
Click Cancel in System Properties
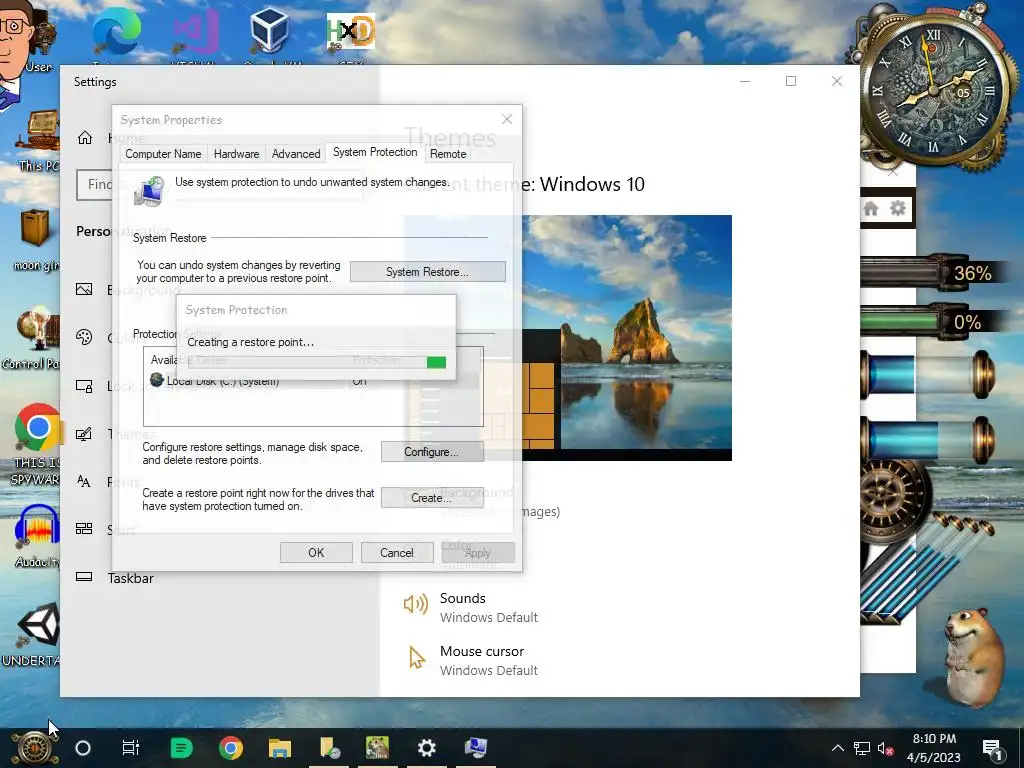(x=397, y=552)
